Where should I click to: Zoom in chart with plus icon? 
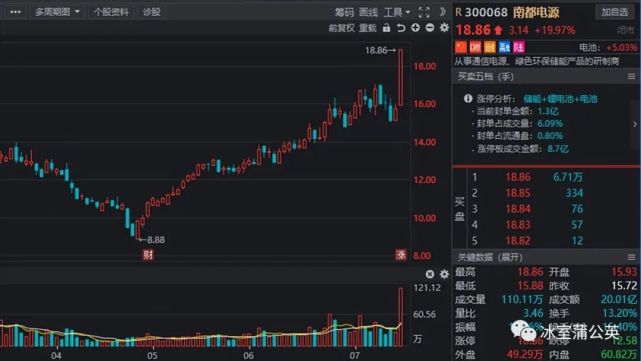[415, 28]
